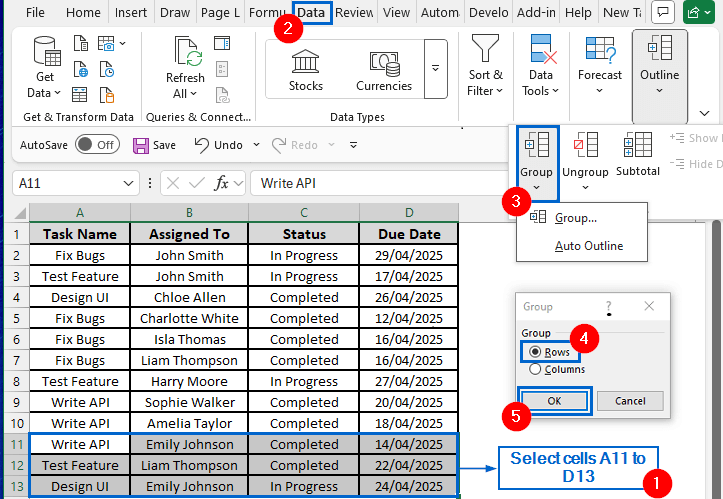This screenshot has height=499, width=723.
Task: Click the From Text/CSV icon
Action: [81, 43]
